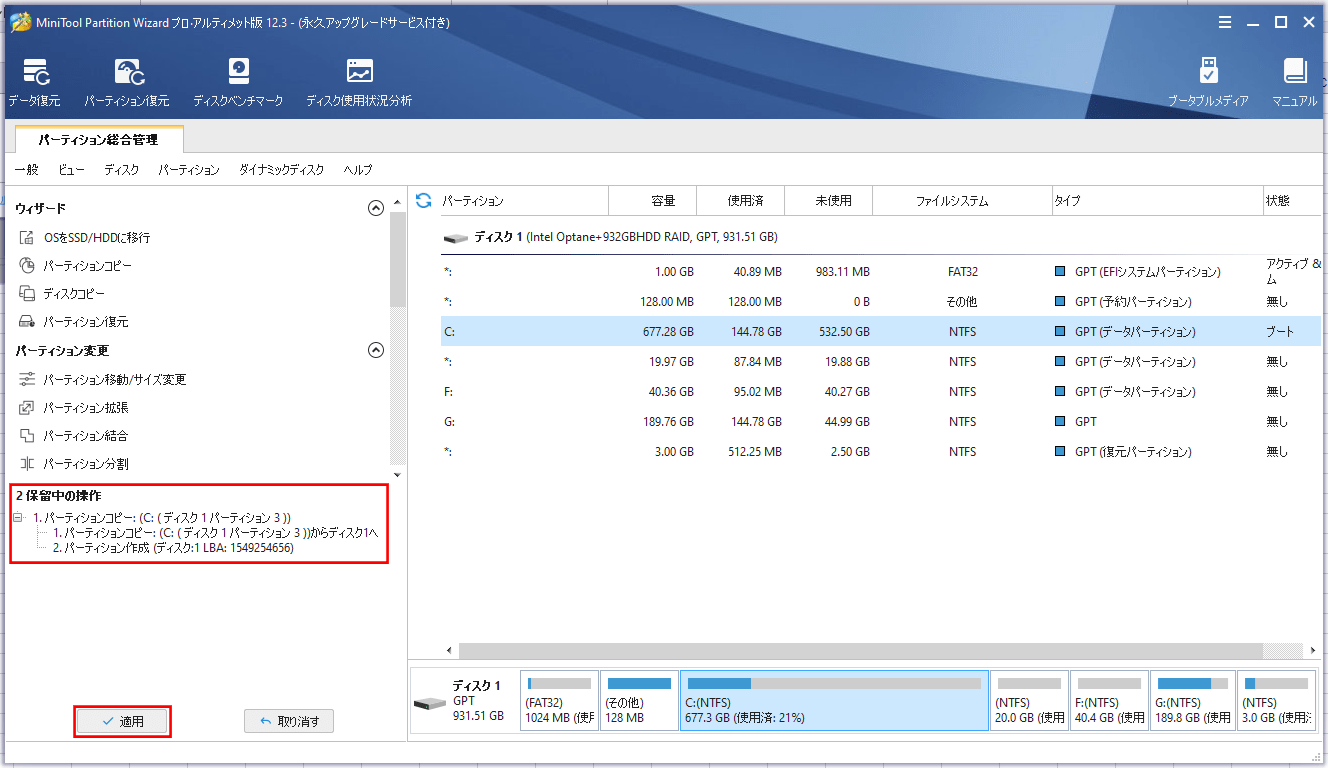1328x768 pixels.
Task: Click the (NTFS) 3.0 GB block in disk map
Action: (x=1276, y=700)
